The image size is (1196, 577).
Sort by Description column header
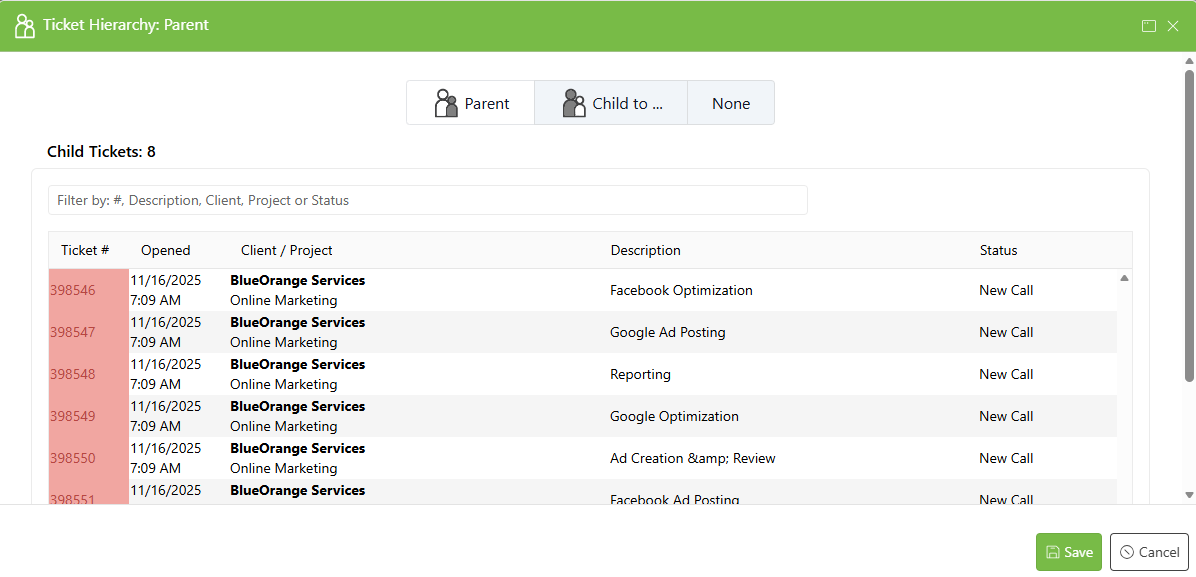[x=645, y=250]
